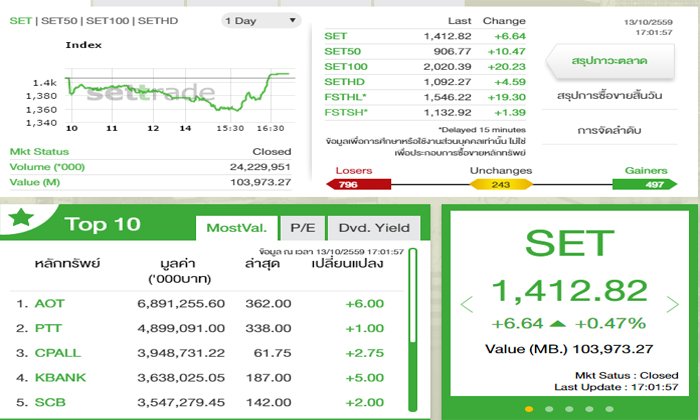Click the red Losers 796 badge
The width and height of the screenshot is (700, 420).
point(358,184)
